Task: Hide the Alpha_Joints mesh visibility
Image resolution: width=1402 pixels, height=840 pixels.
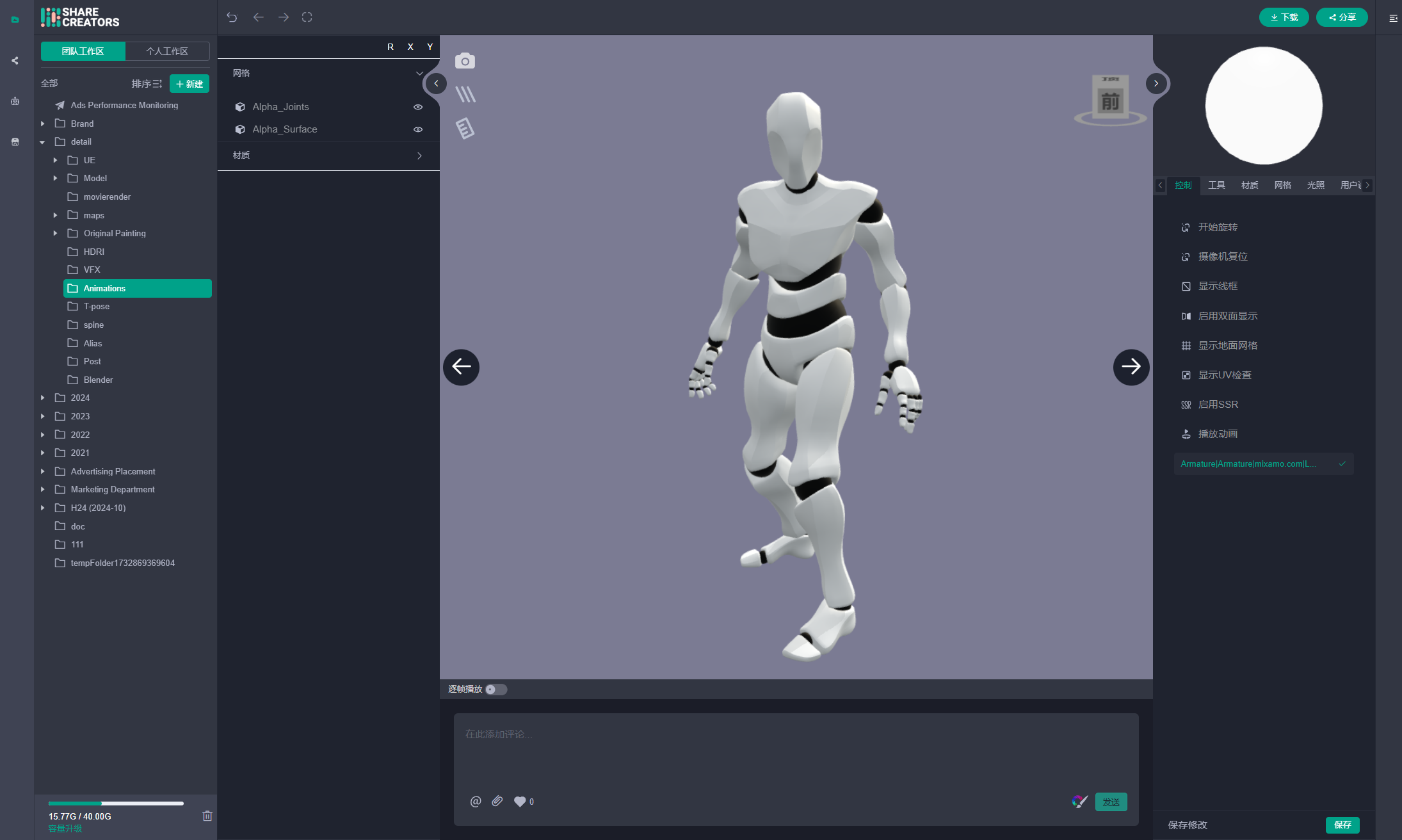Action: click(x=418, y=107)
